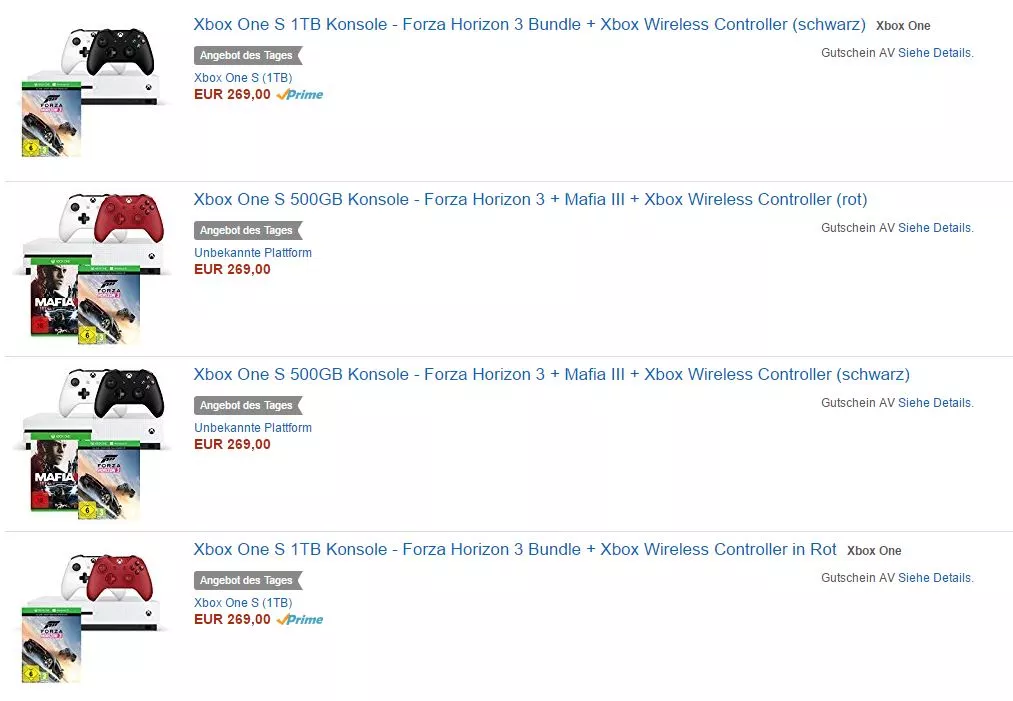The width and height of the screenshot is (1013, 701).
Task: Click product image of 1TB bundle with black controller
Action: 89,91
